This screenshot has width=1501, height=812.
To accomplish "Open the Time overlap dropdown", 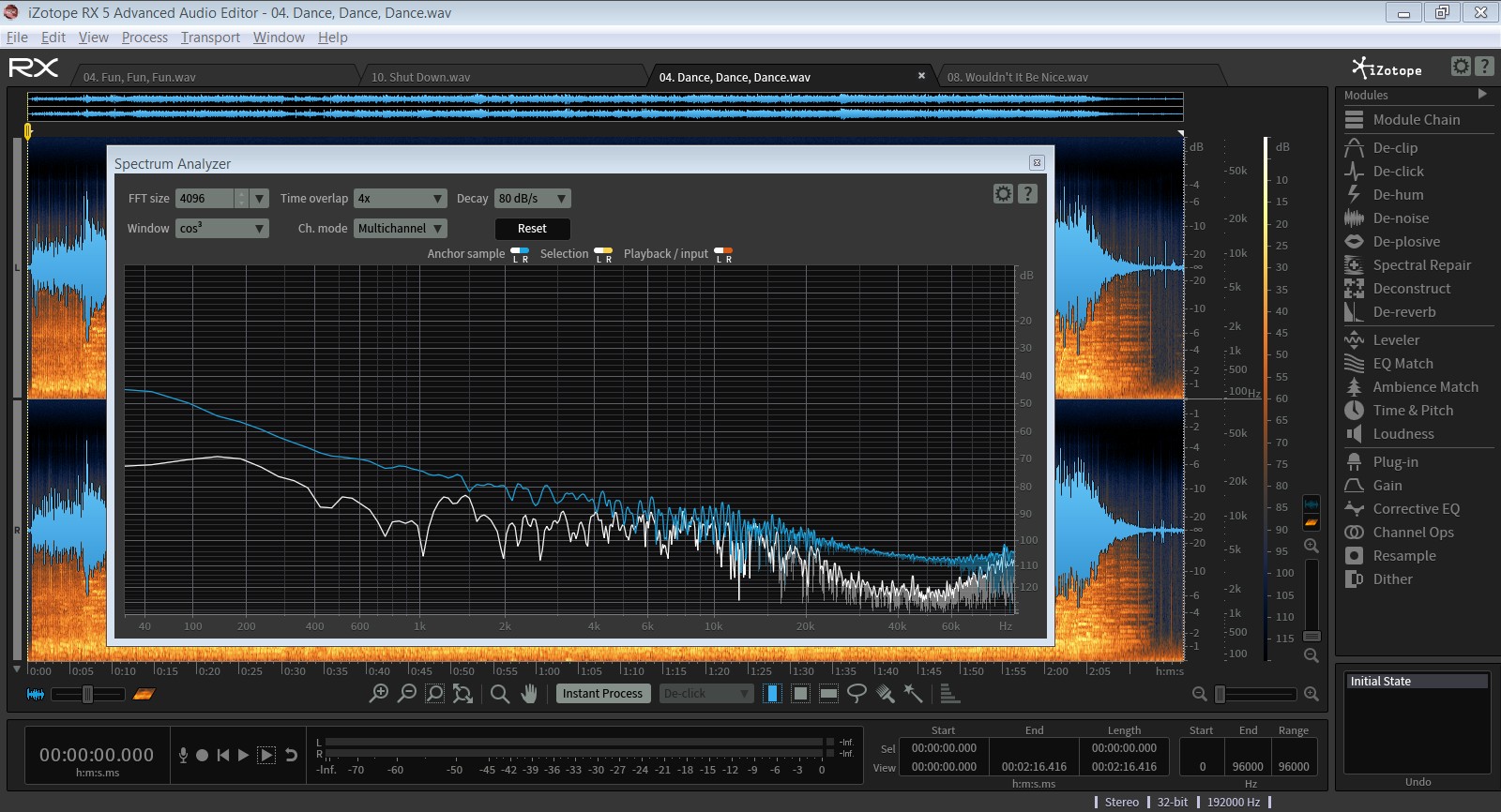I will click(x=401, y=199).
